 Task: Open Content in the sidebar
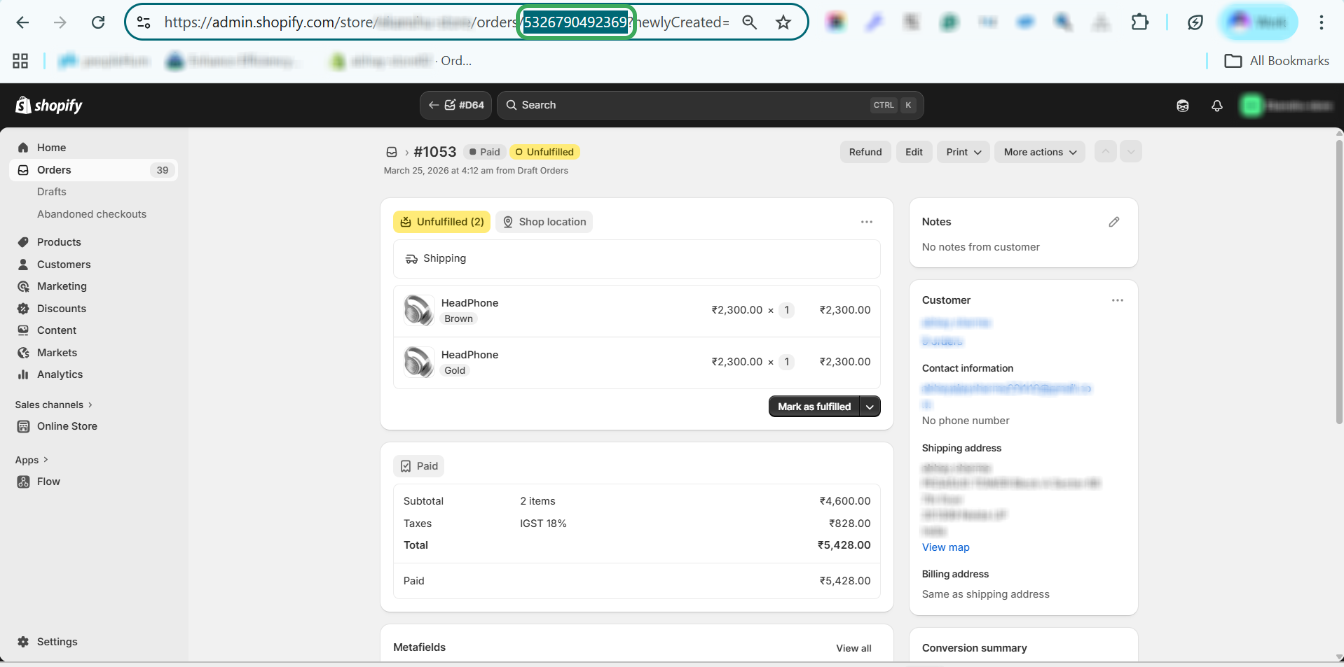pyautogui.click(x=57, y=330)
